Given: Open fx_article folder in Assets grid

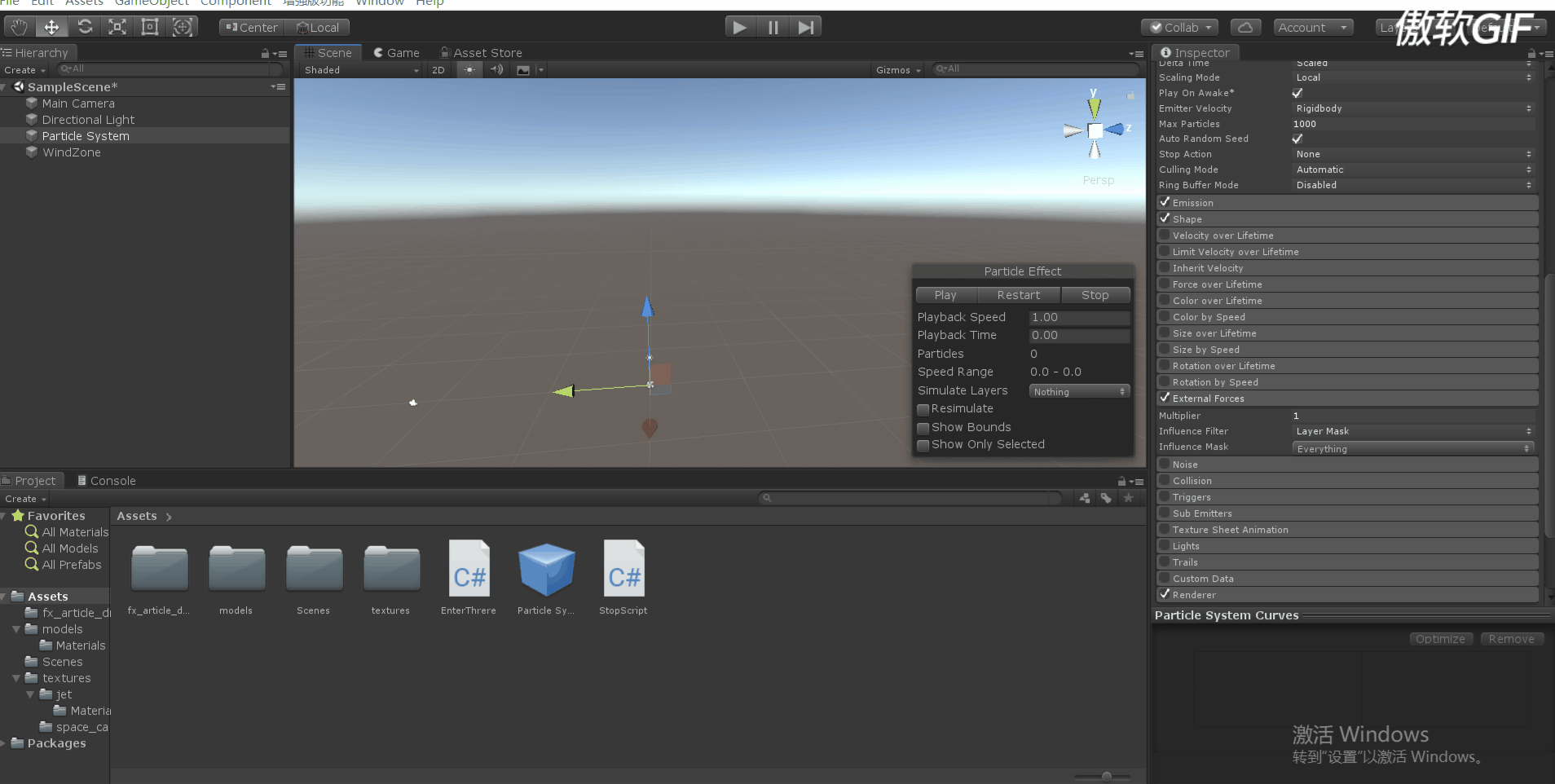Looking at the screenshot, I should point(159,579).
